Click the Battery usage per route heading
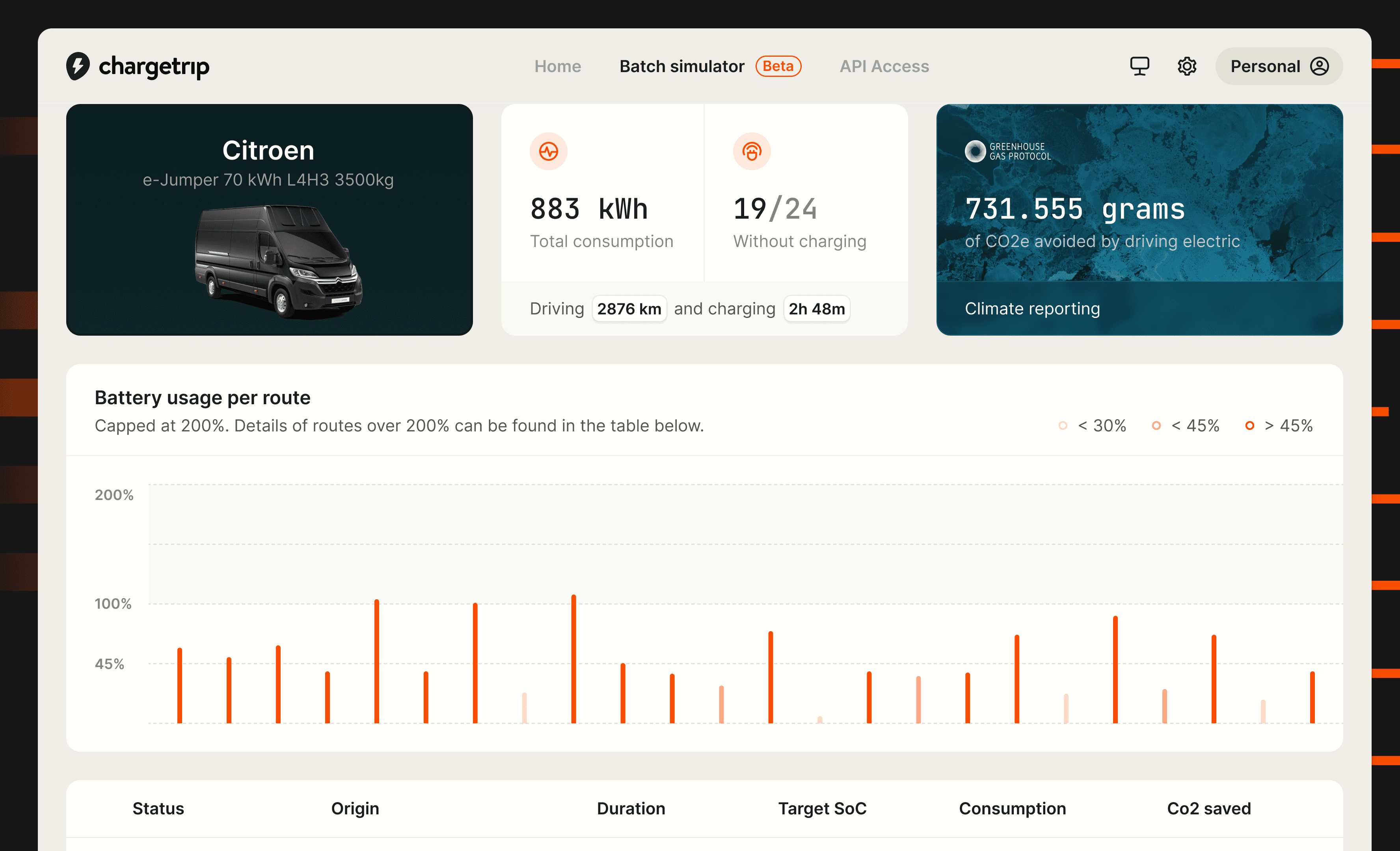This screenshot has width=1400, height=851. tap(202, 398)
